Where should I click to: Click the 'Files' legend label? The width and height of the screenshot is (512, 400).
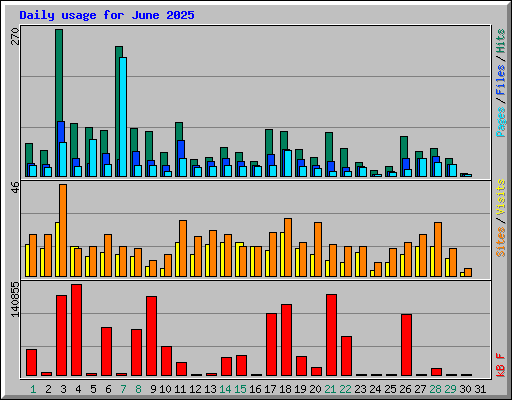point(500,79)
